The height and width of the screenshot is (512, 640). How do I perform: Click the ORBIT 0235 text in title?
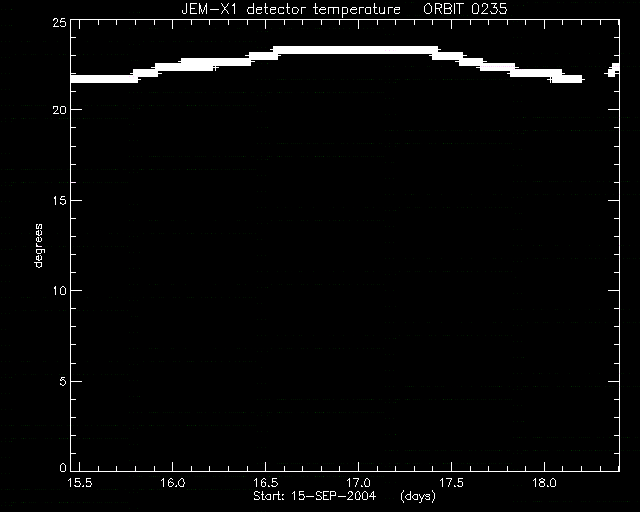tap(465, 9)
